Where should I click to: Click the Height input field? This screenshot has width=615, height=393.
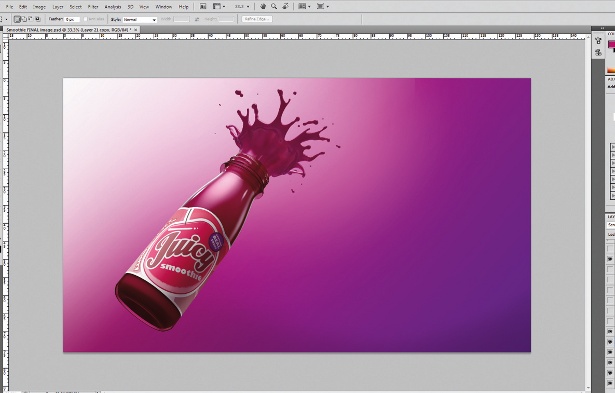coord(226,19)
